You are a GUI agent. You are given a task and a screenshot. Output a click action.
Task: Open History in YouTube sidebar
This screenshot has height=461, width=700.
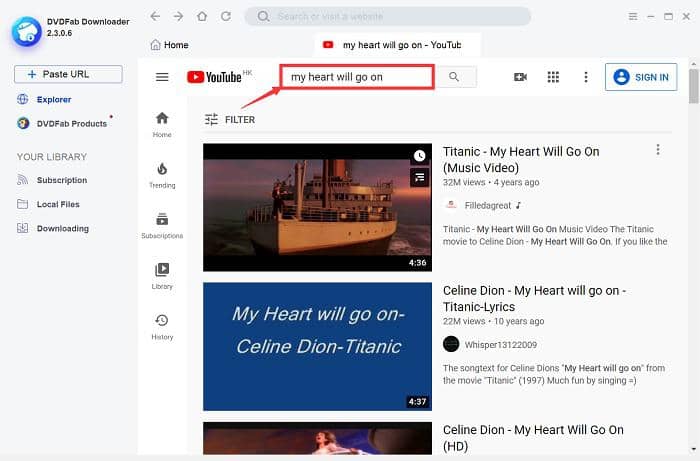coord(162,327)
